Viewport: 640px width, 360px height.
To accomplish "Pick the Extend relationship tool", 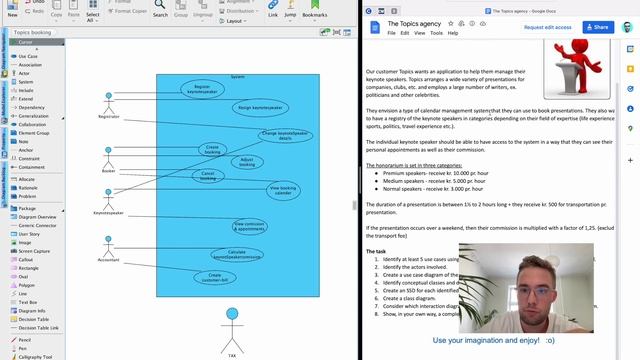I will (x=25, y=99).
